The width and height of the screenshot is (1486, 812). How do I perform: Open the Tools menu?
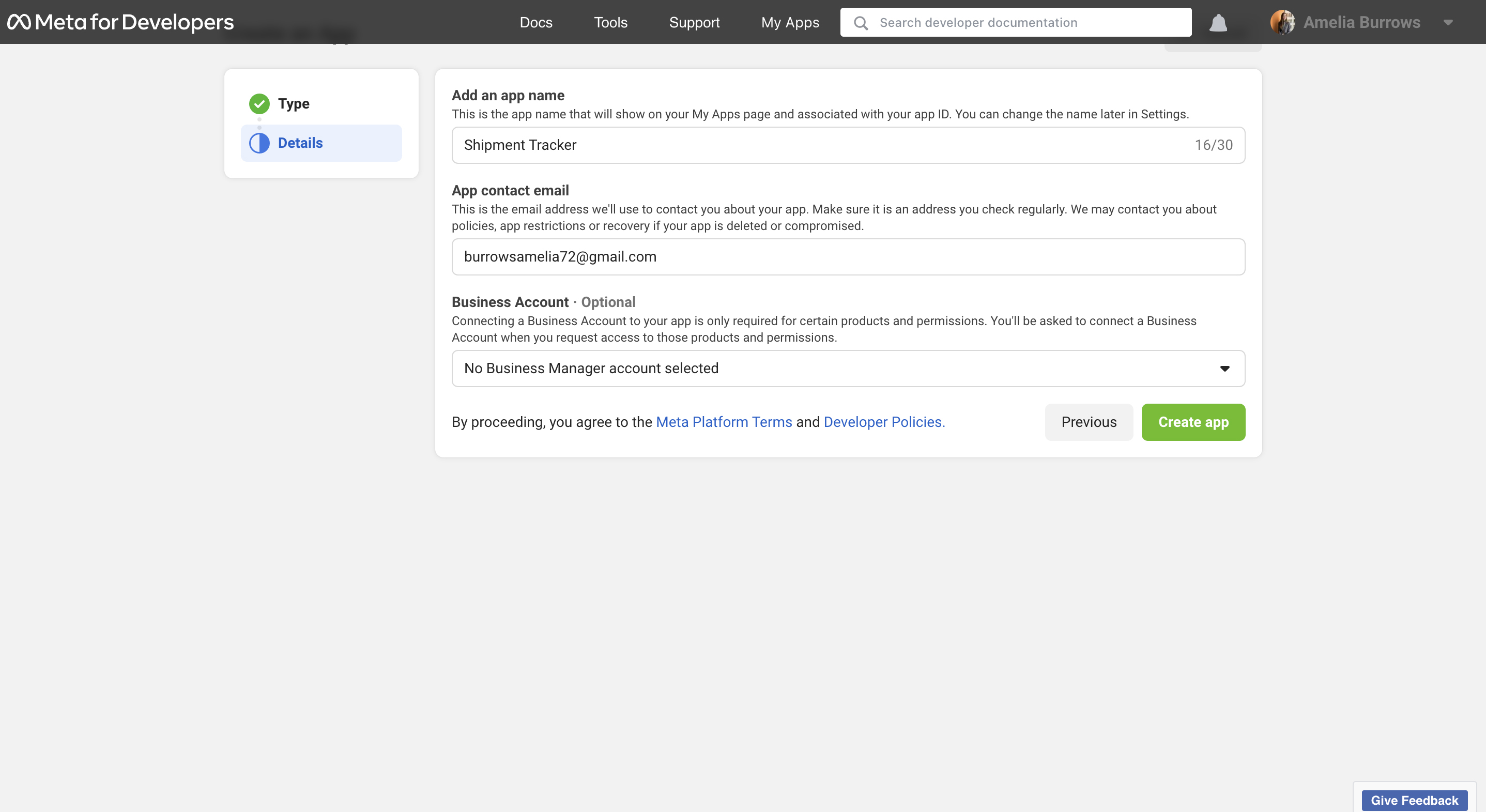(610, 23)
